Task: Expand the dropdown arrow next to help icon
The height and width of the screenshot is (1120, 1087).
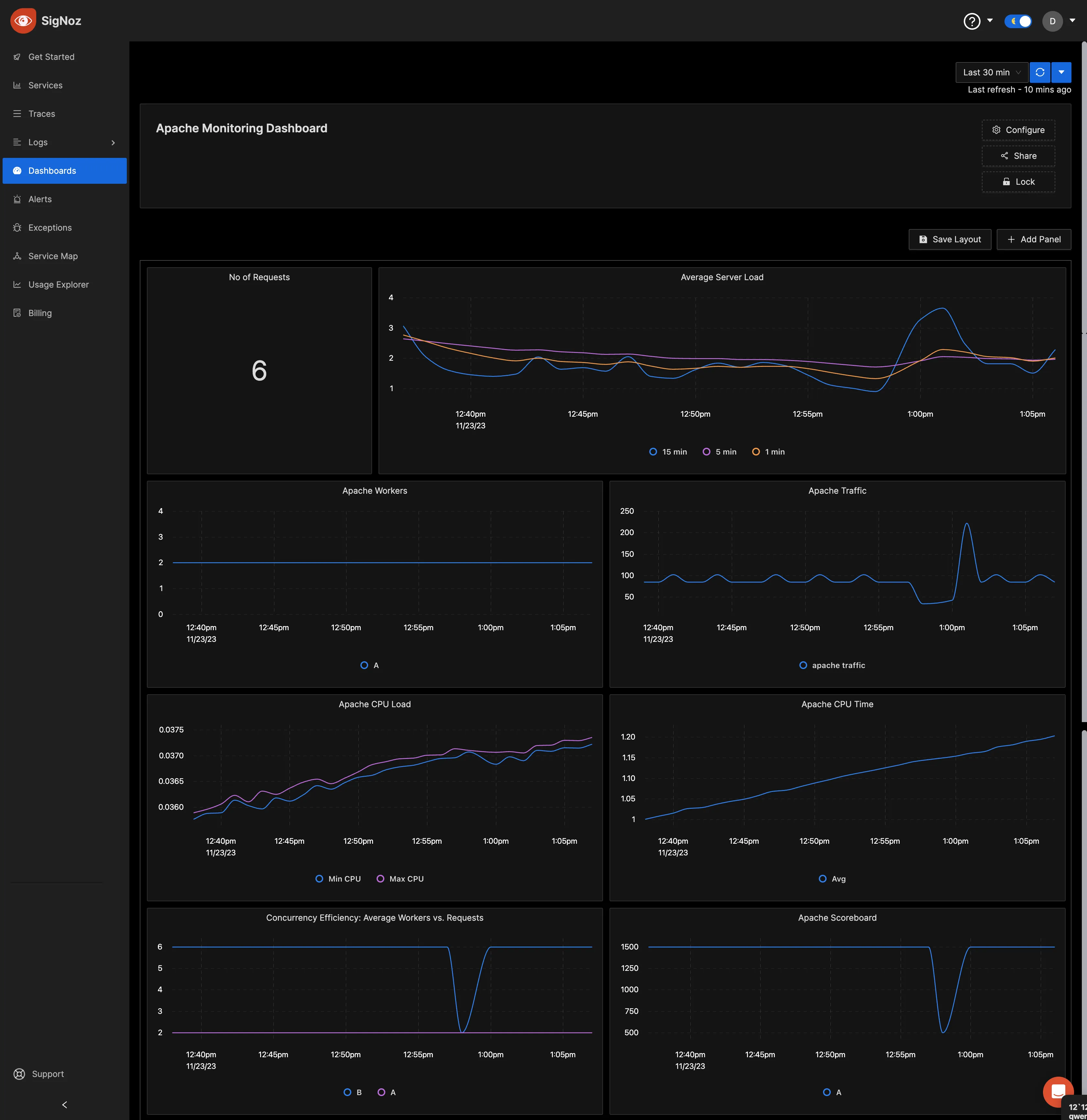Action: click(990, 21)
